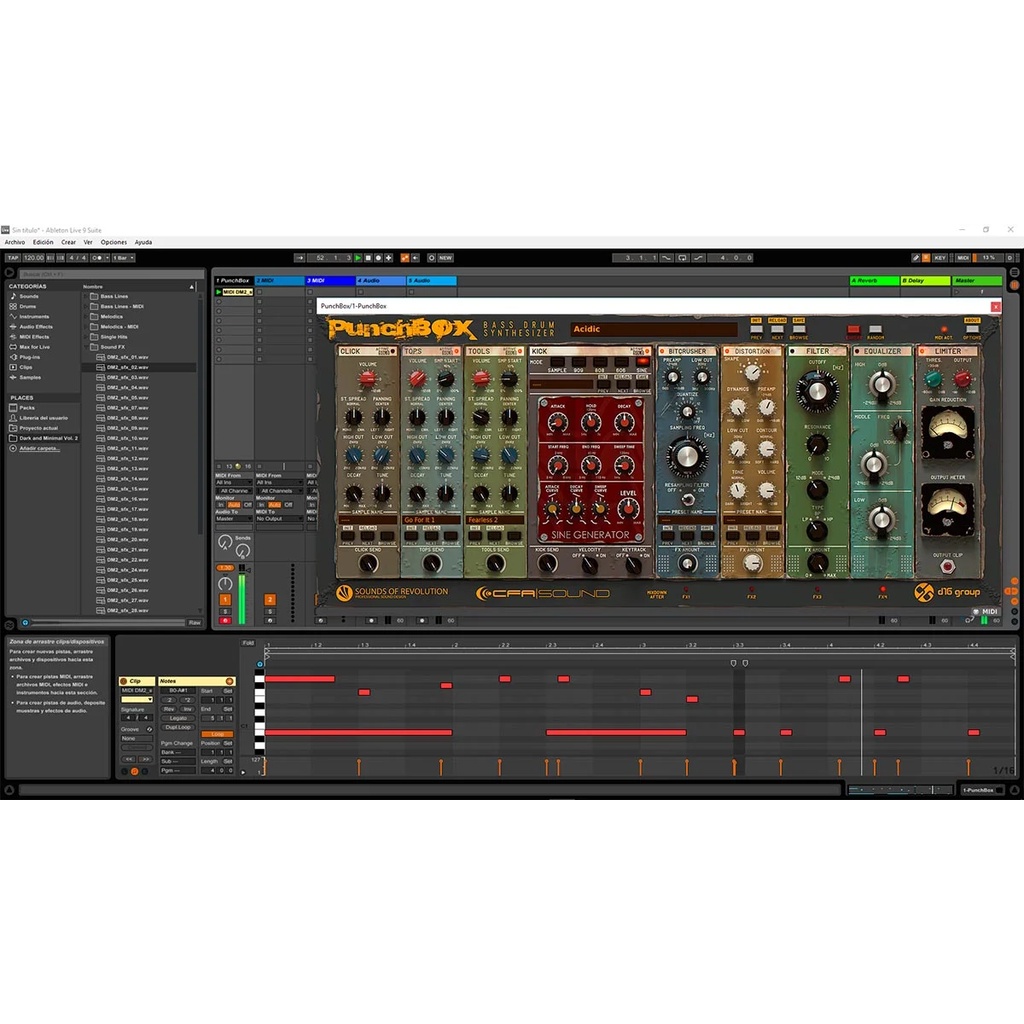Open the Sounds category in the browser
1024x1024 pixels.
click(x=28, y=296)
